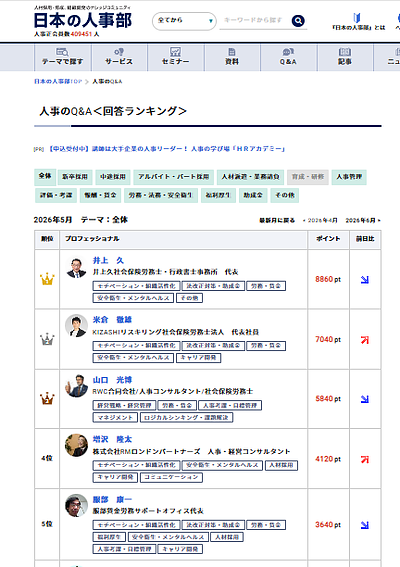Click the silver crown rank icon
Image resolution: width=400 pixels, height=567 pixels.
tap(47, 339)
